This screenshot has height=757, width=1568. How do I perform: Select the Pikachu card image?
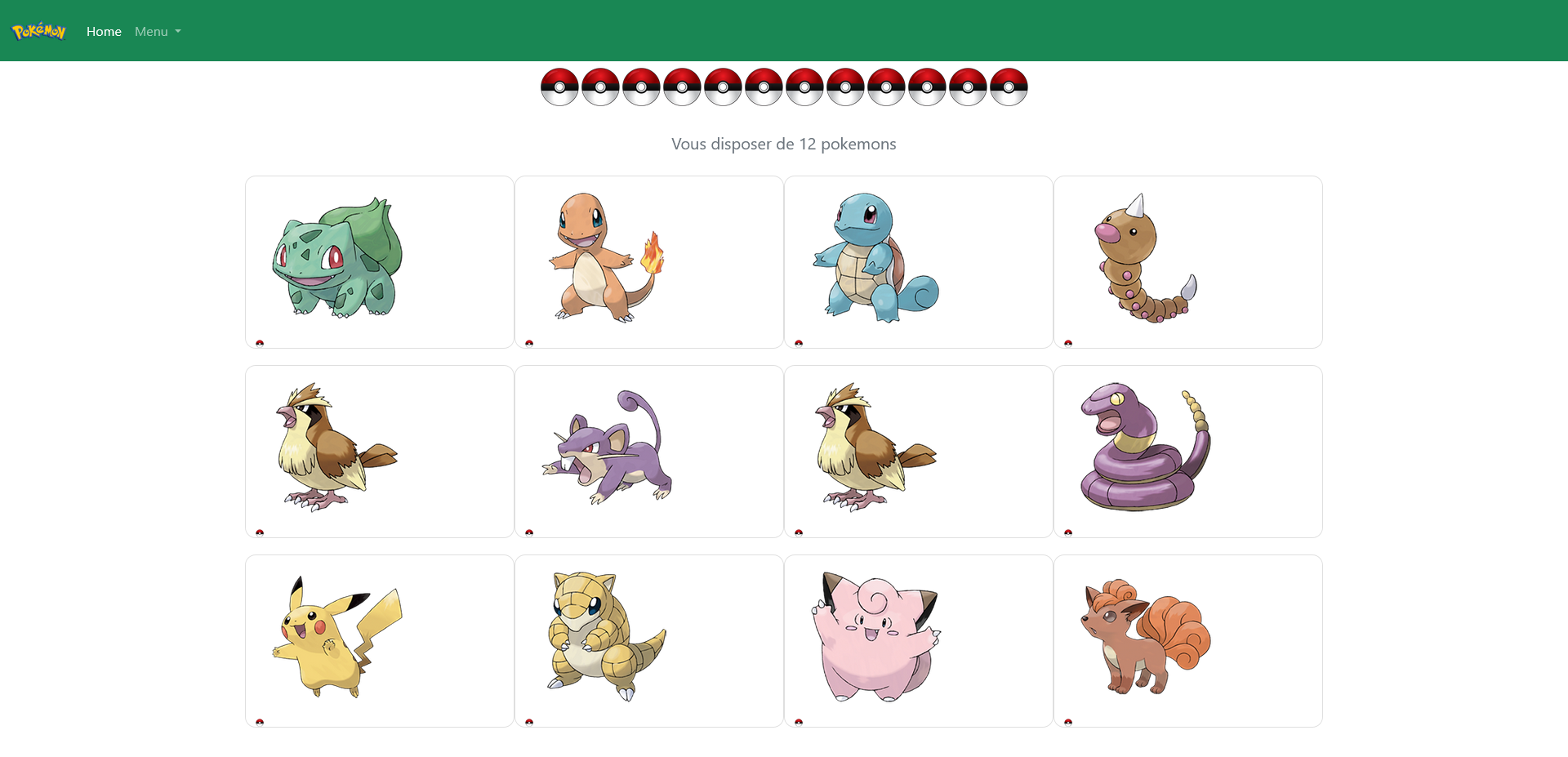[x=337, y=637]
